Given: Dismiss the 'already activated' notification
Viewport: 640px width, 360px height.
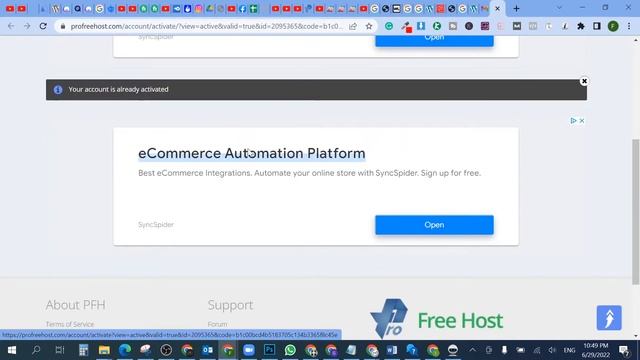Looking at the screenshot, I should coord(584,81).
